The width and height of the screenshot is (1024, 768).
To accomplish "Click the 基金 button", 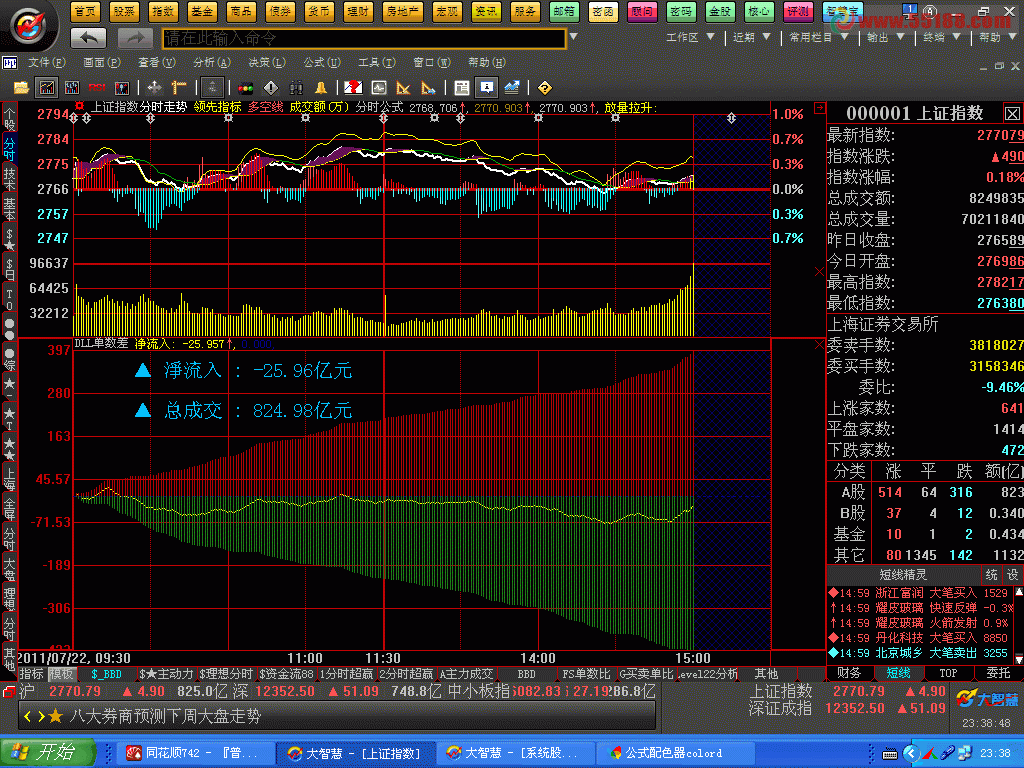I will point(202,11).
